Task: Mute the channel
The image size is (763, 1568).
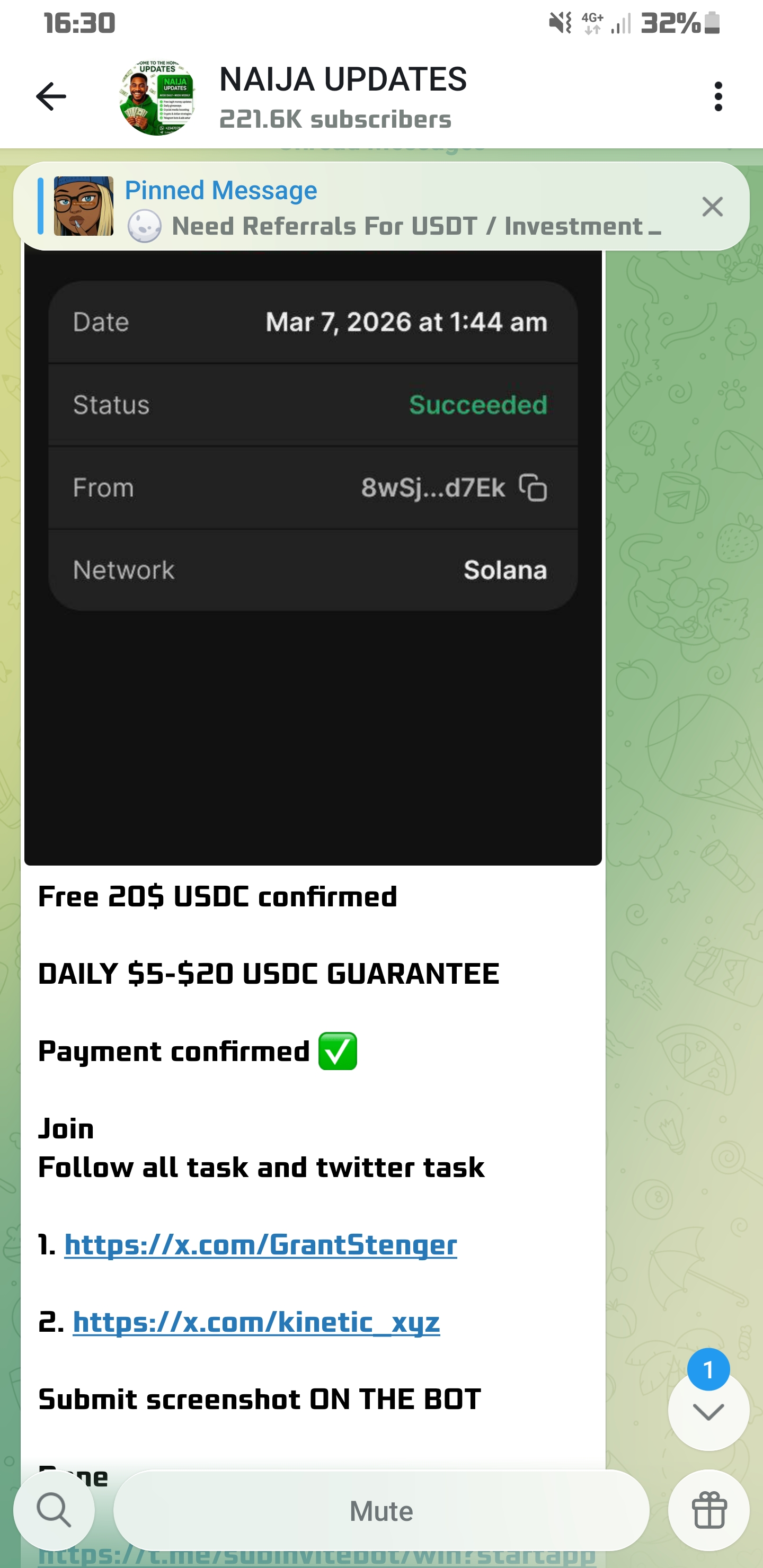Action: (x=381, y=1510)
